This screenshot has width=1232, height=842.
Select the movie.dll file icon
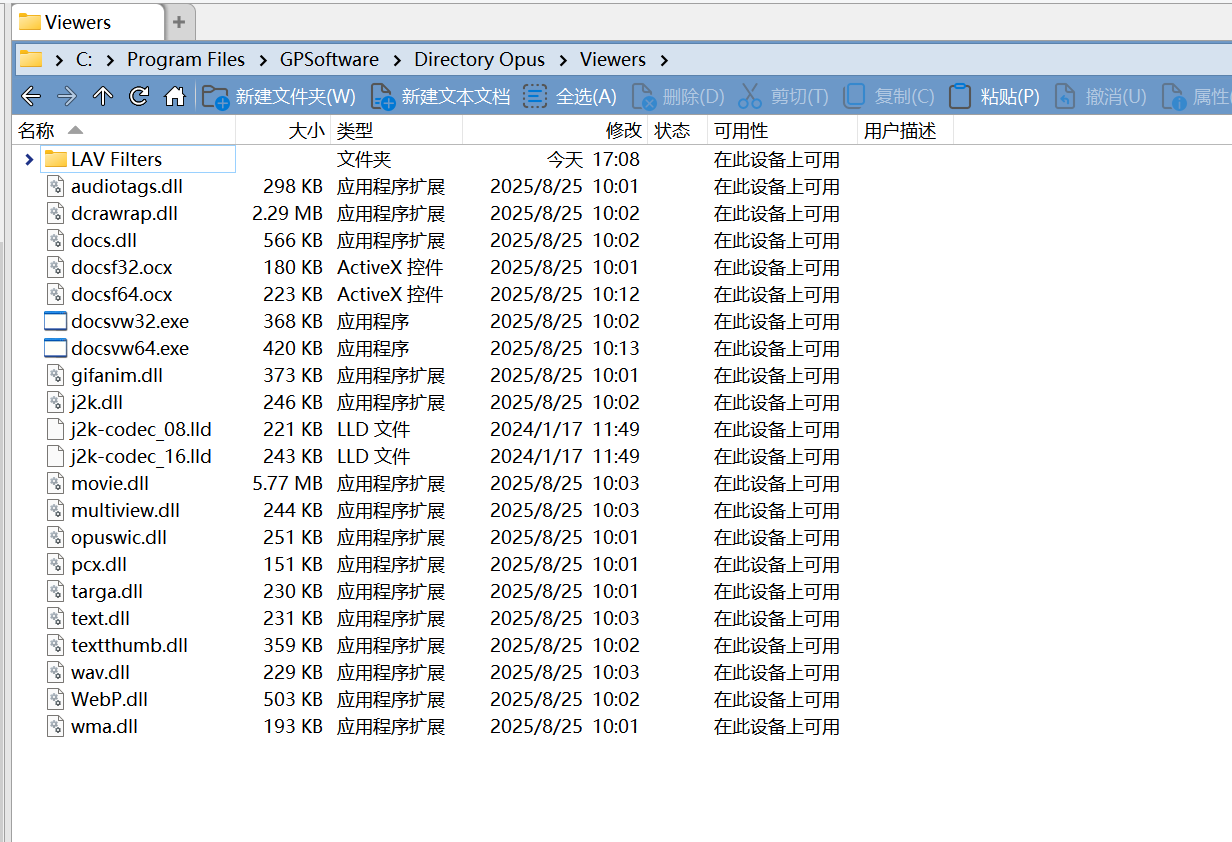point(56,484)
